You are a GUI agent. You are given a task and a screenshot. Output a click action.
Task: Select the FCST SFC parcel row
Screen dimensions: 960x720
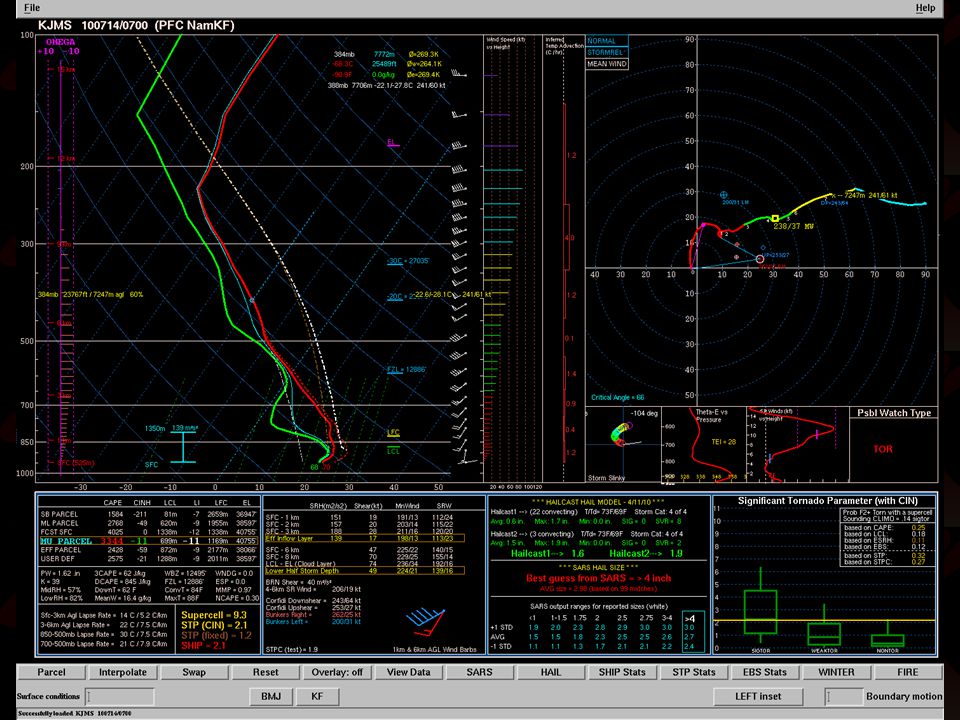(x=148, y=532)
